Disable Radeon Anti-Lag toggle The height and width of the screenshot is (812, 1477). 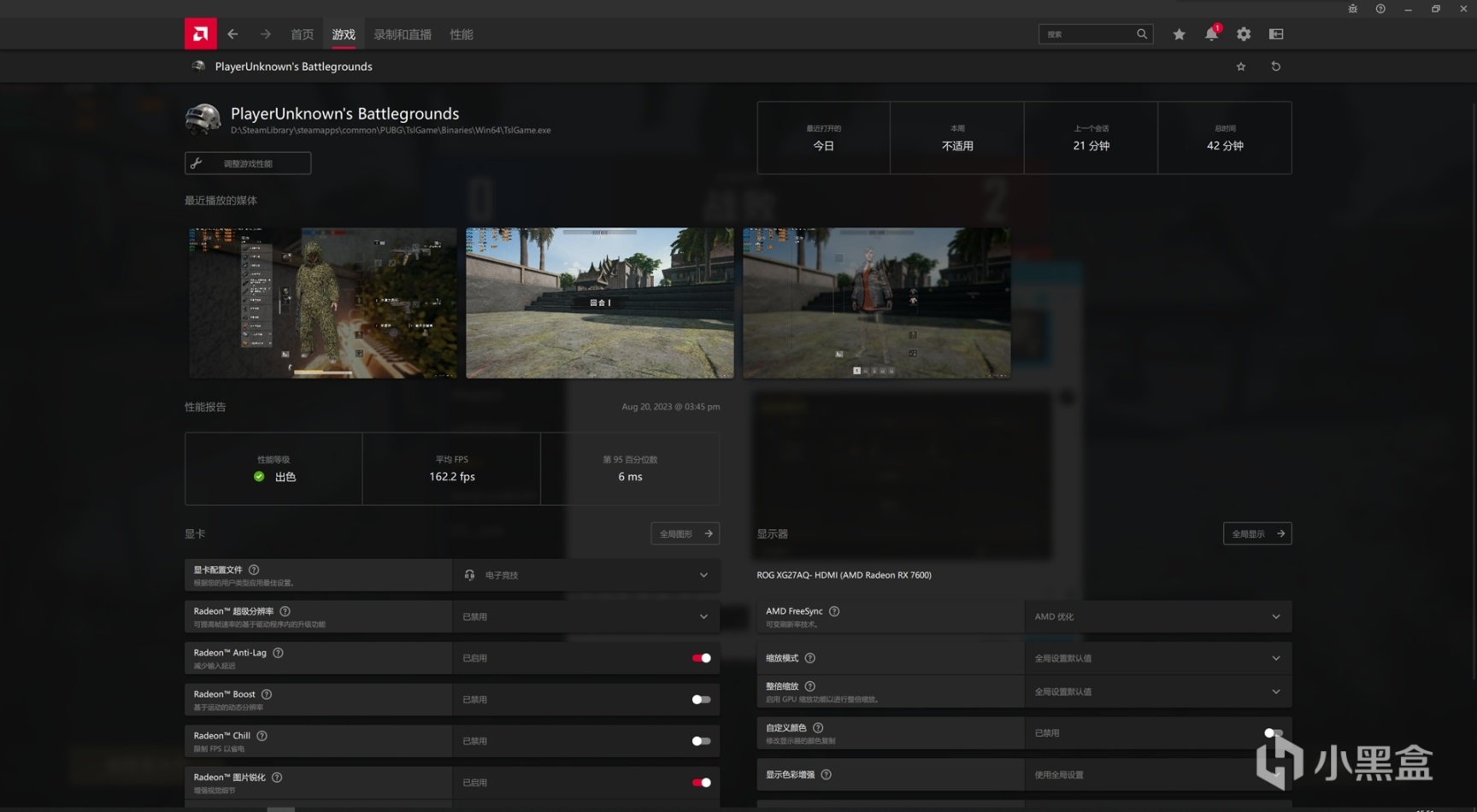(x=701, y=658)
